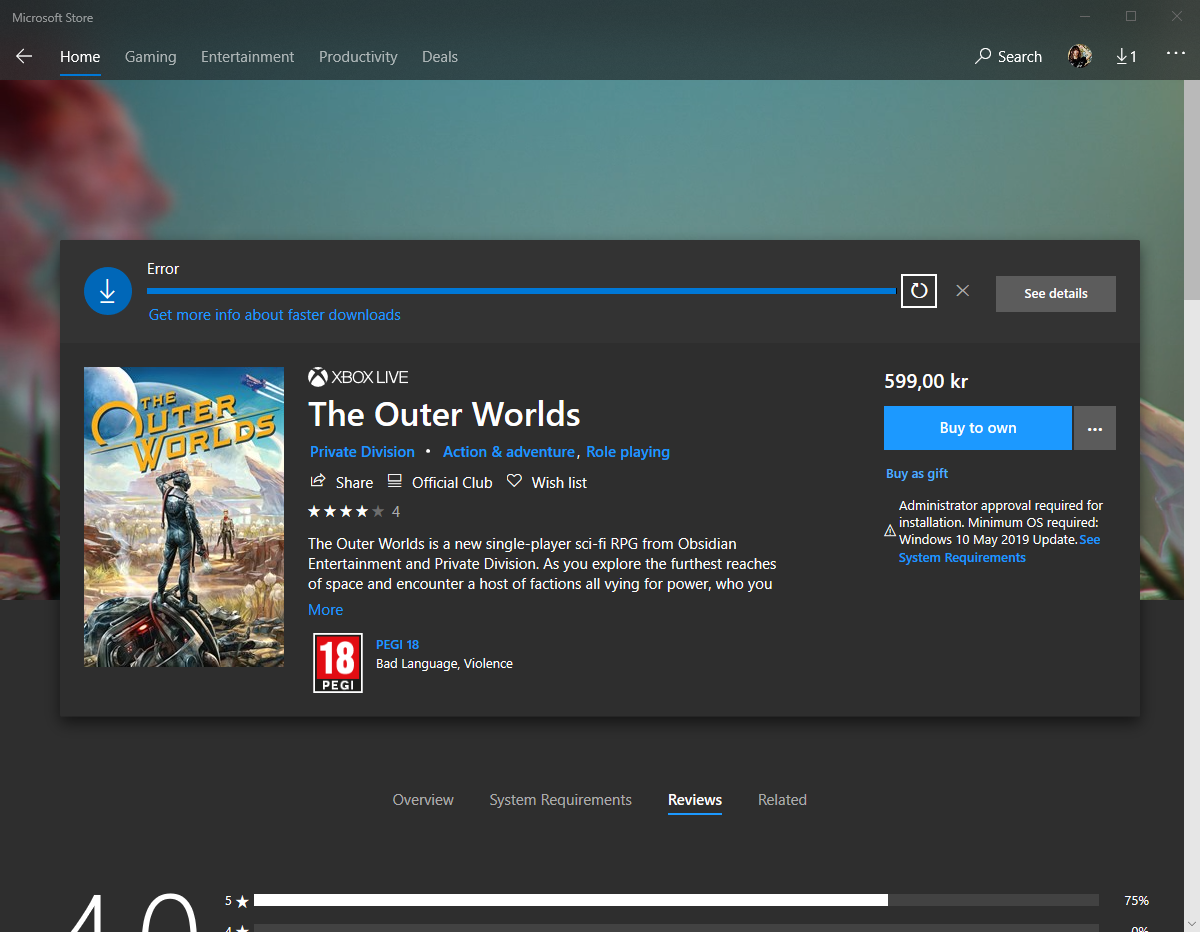This screenshot has width=1200, height=932.
Task: Expand description with More link
Action: coord(326,610)
